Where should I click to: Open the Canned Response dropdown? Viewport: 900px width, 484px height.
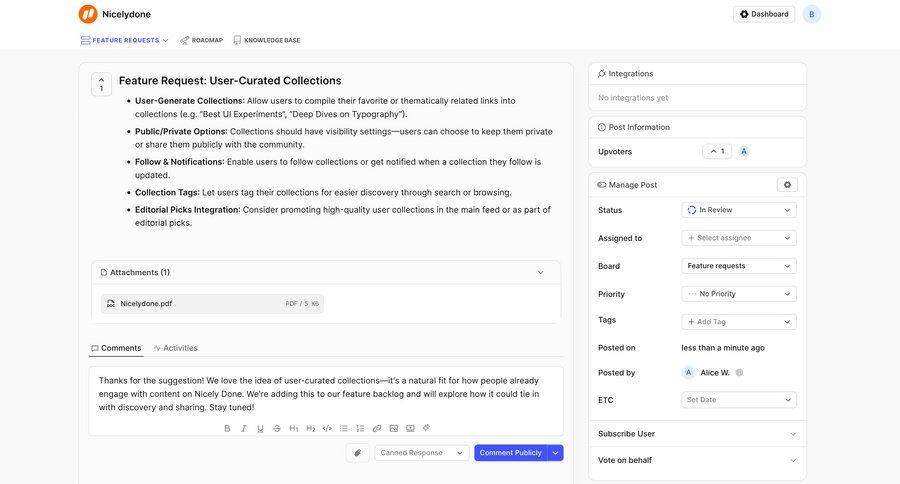point(422,453)
